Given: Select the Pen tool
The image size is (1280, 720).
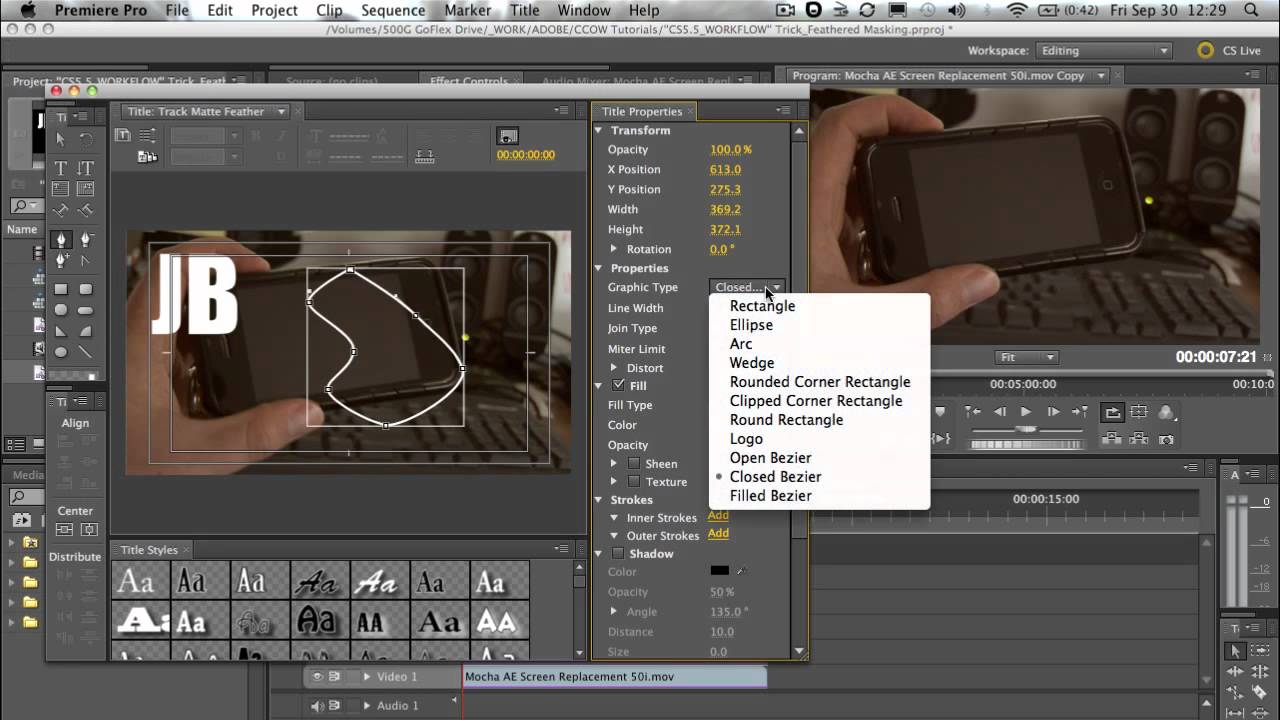Looking at the screenshot, I should [60, 240].
